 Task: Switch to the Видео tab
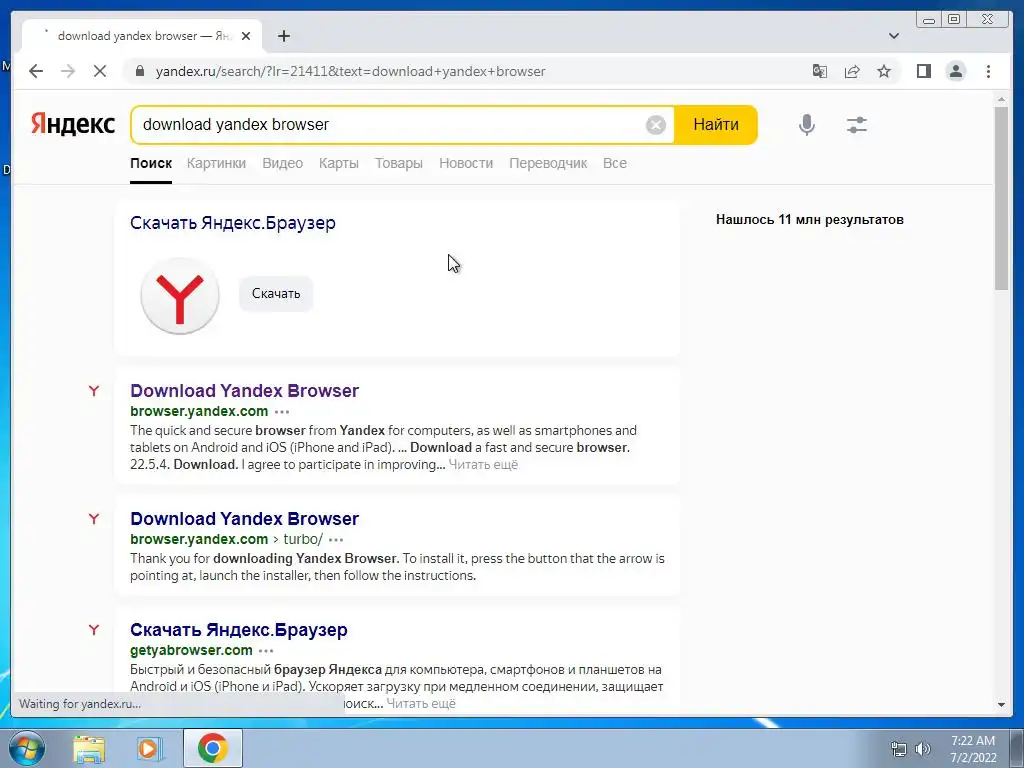[282, 163]
